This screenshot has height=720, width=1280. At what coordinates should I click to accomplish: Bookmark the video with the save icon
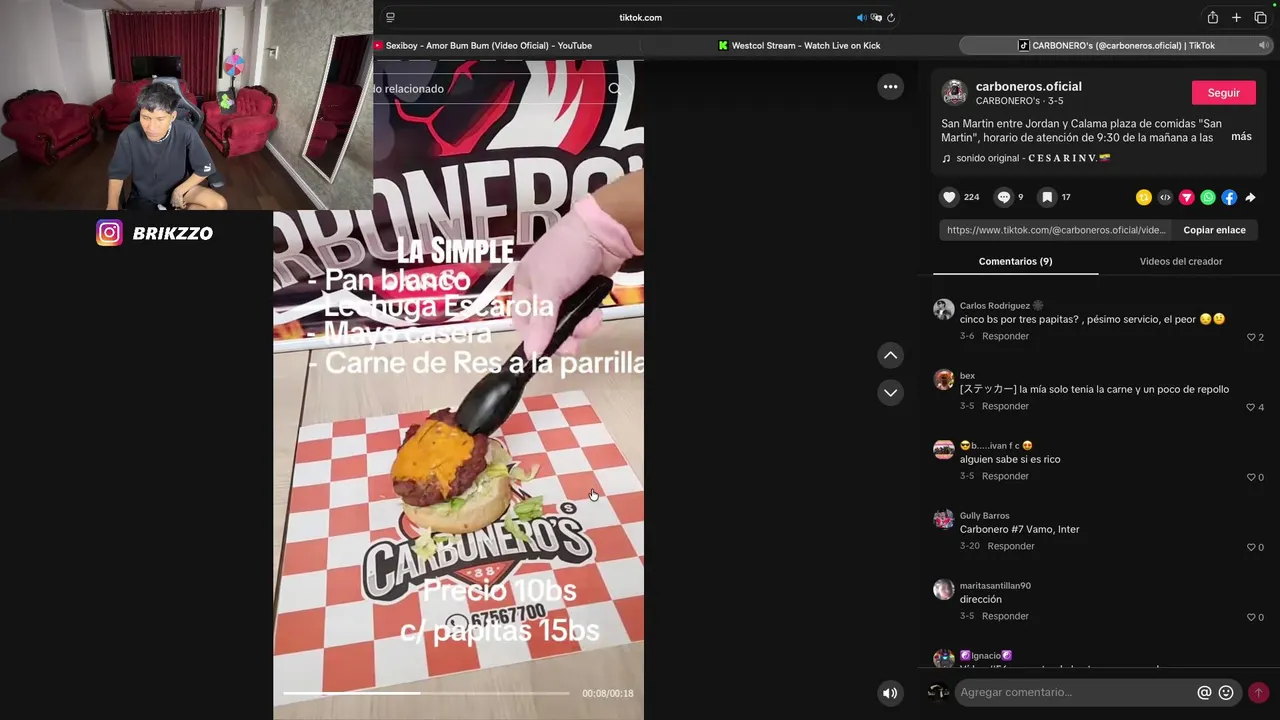coord(1047,197)
